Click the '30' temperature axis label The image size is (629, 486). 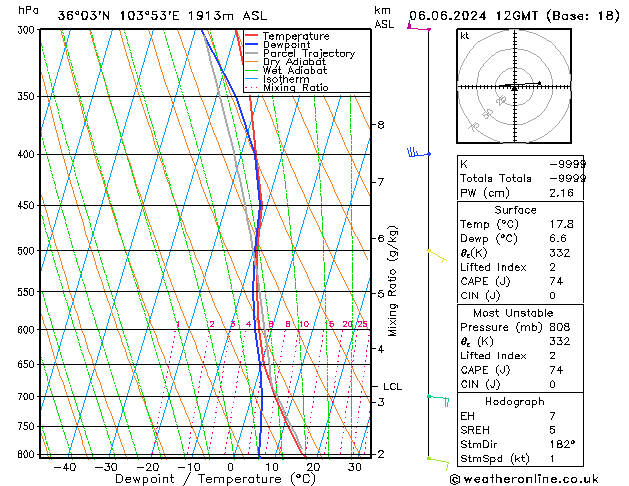pos(354,467)
